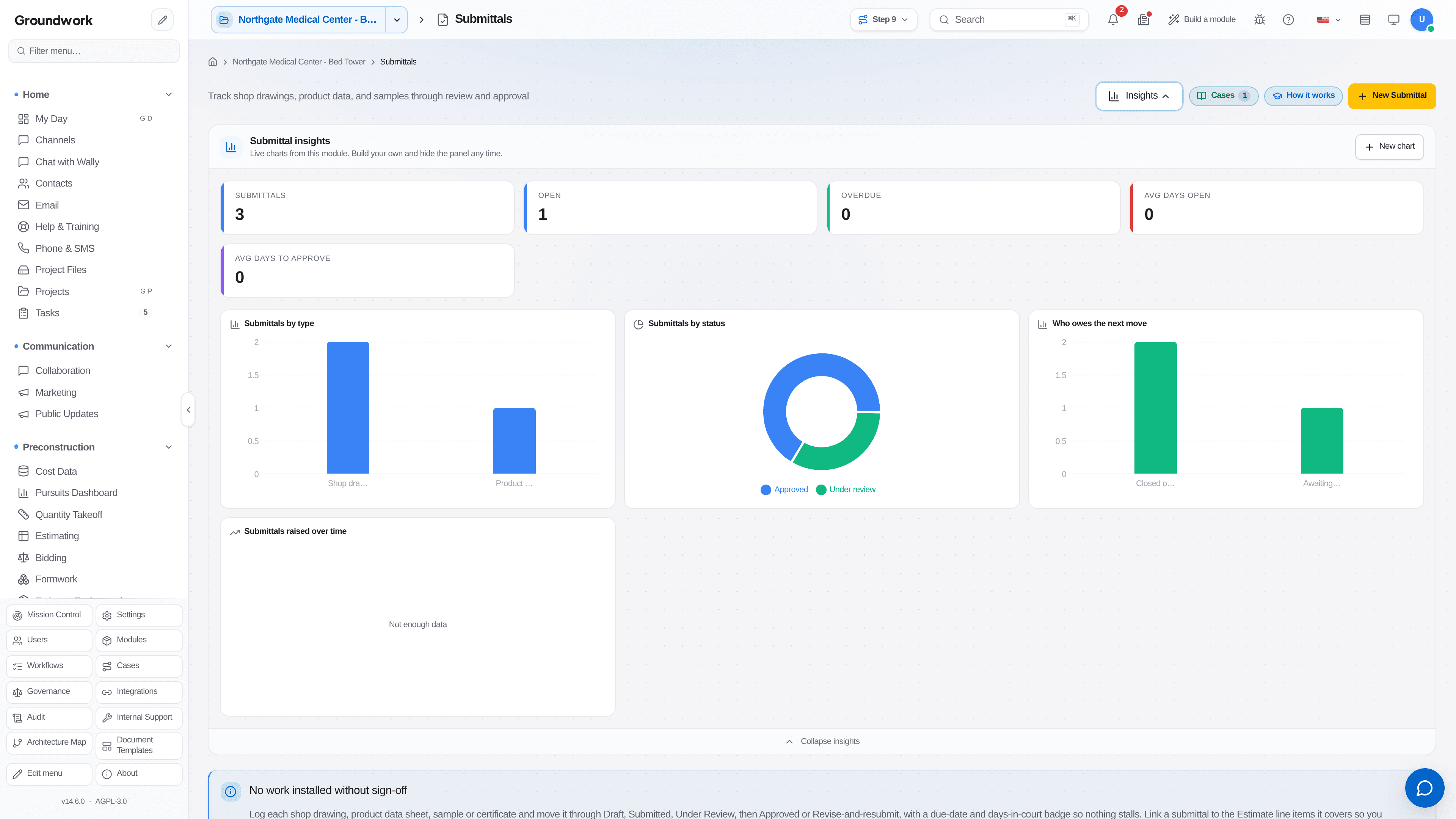The height and width of the screenshot is (819, 1456).
Task: Open the clipboard activity icon in header
Action: [x=1144, y=20]
